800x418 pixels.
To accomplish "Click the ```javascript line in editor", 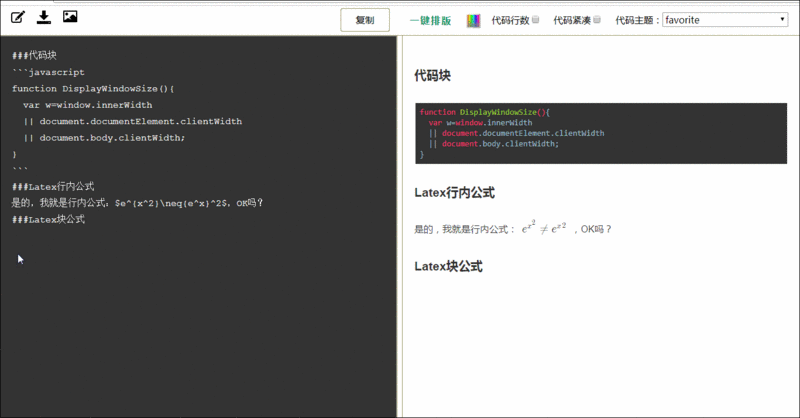I will 48,72.
